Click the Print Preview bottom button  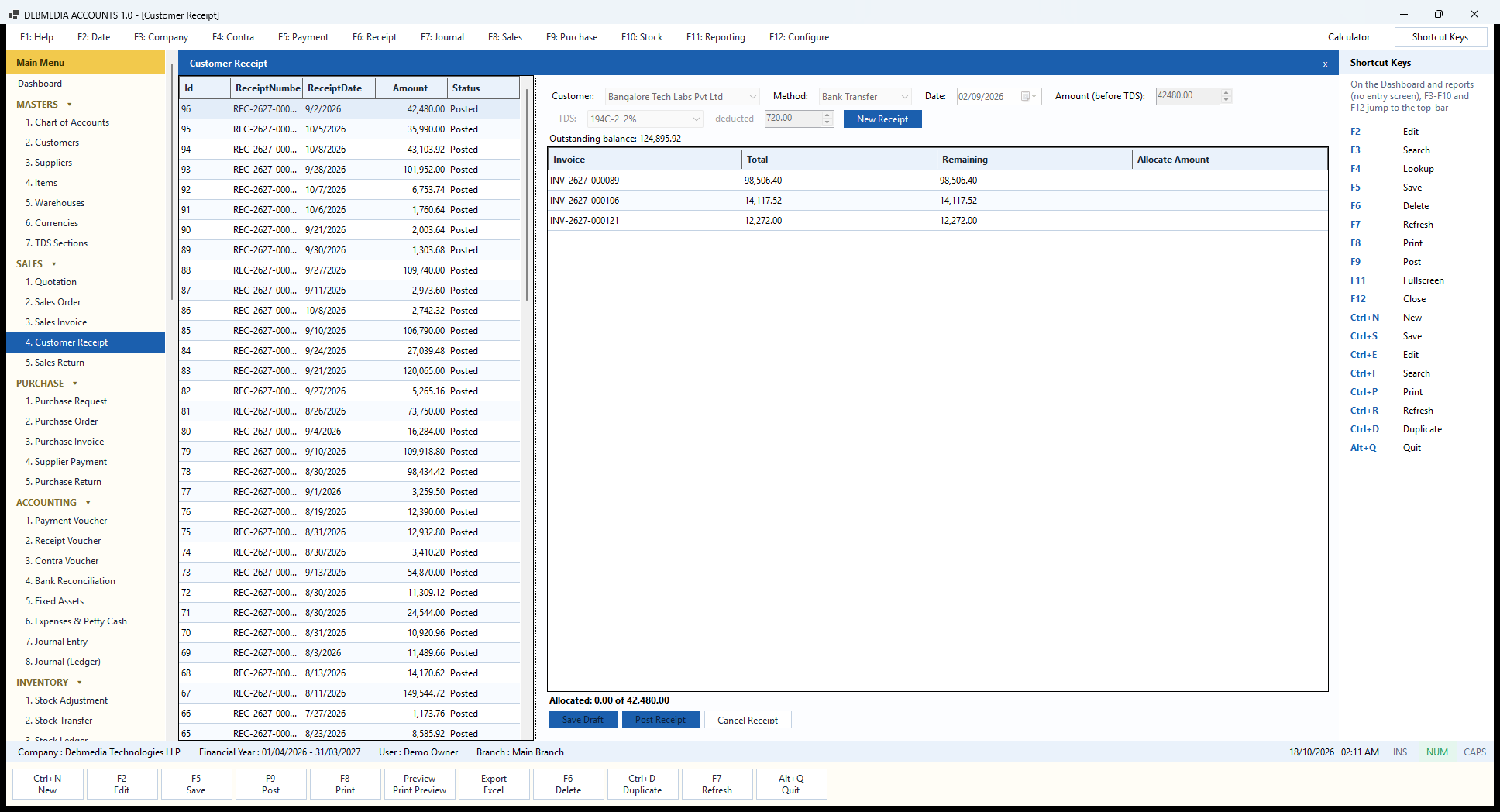point(419,784)
